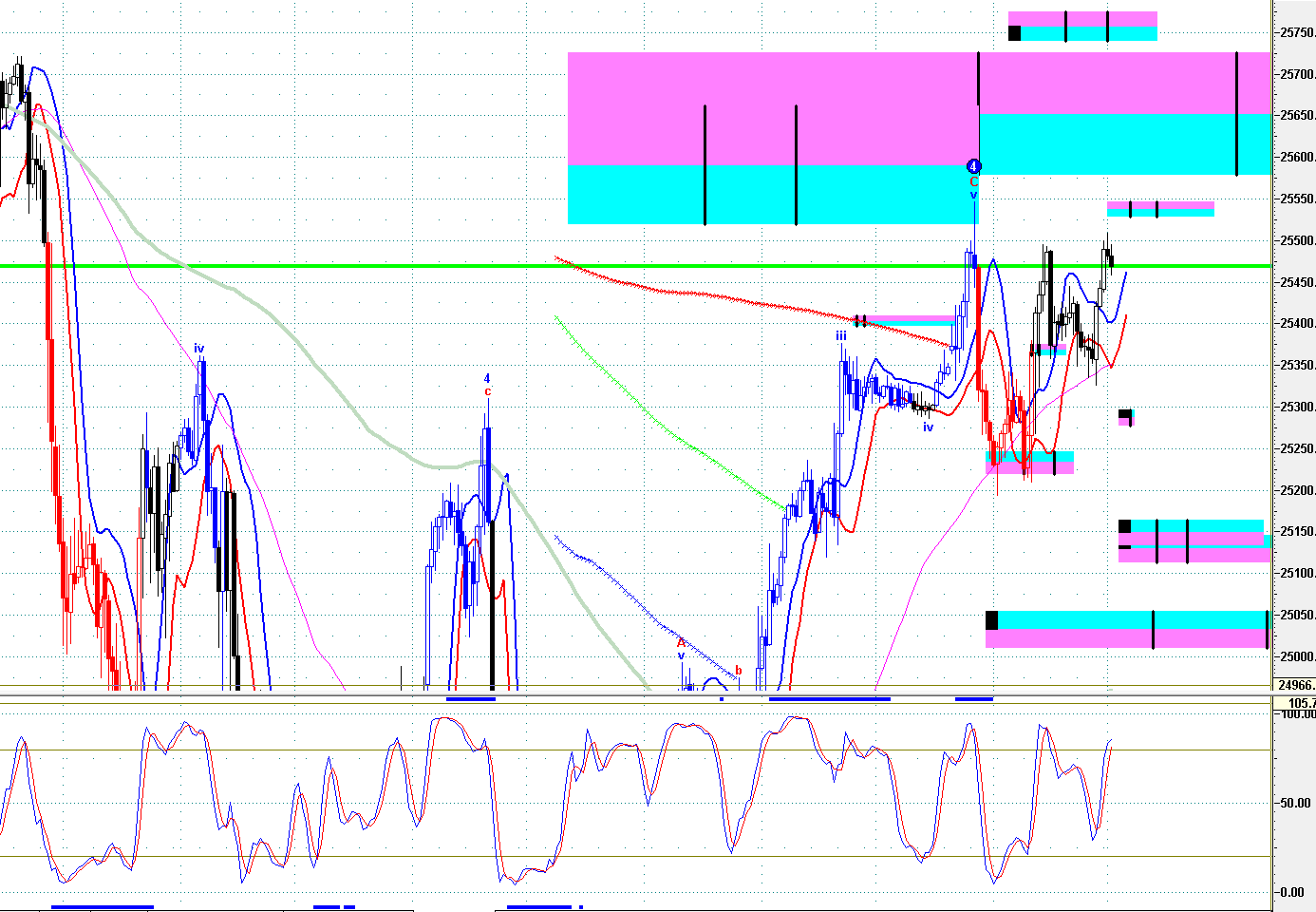Click the 25000 price axis label
This screenshot has width=1316, height=912.
tap(1297, 657)
